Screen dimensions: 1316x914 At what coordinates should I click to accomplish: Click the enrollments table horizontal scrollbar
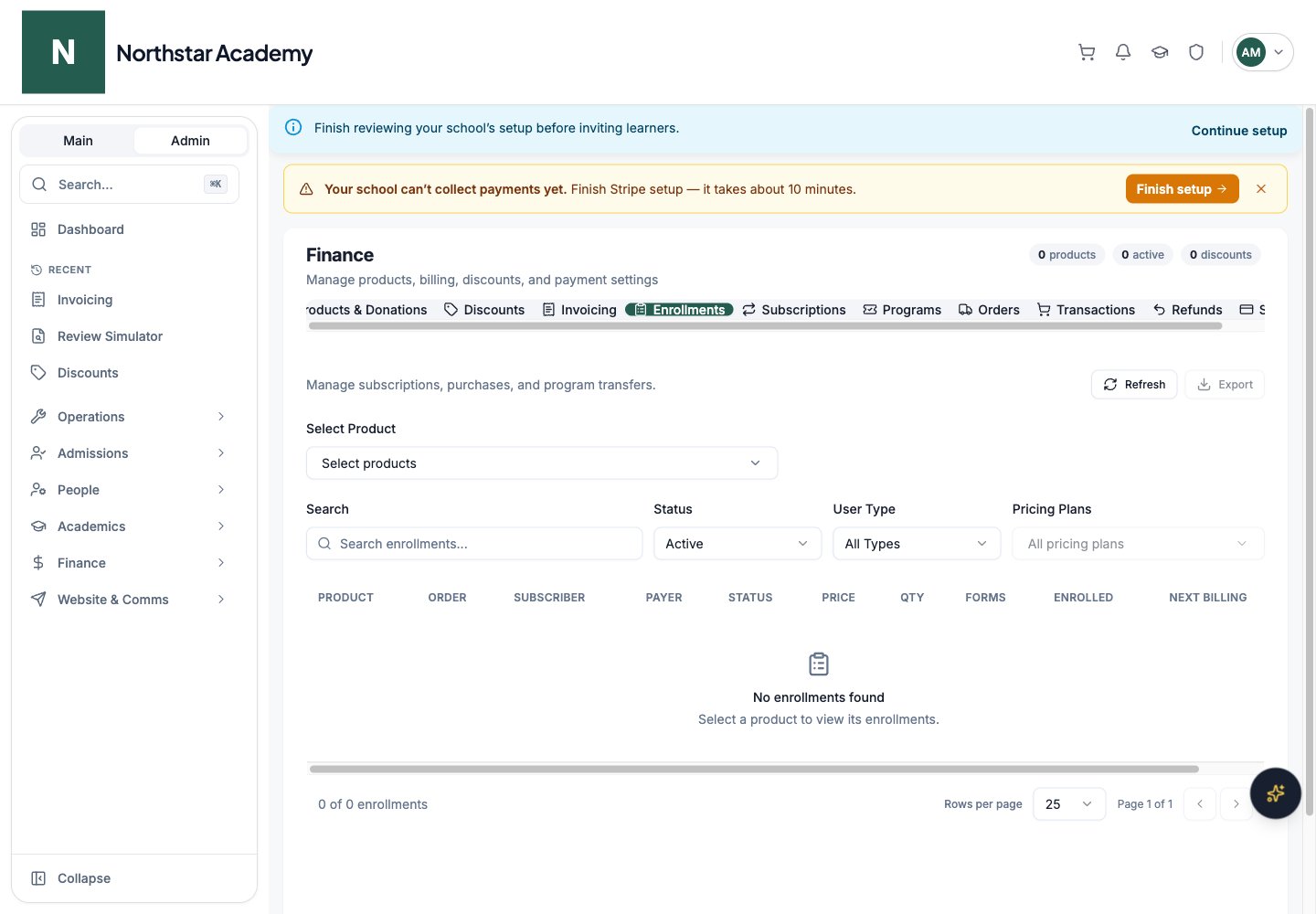tap(754, 770)
